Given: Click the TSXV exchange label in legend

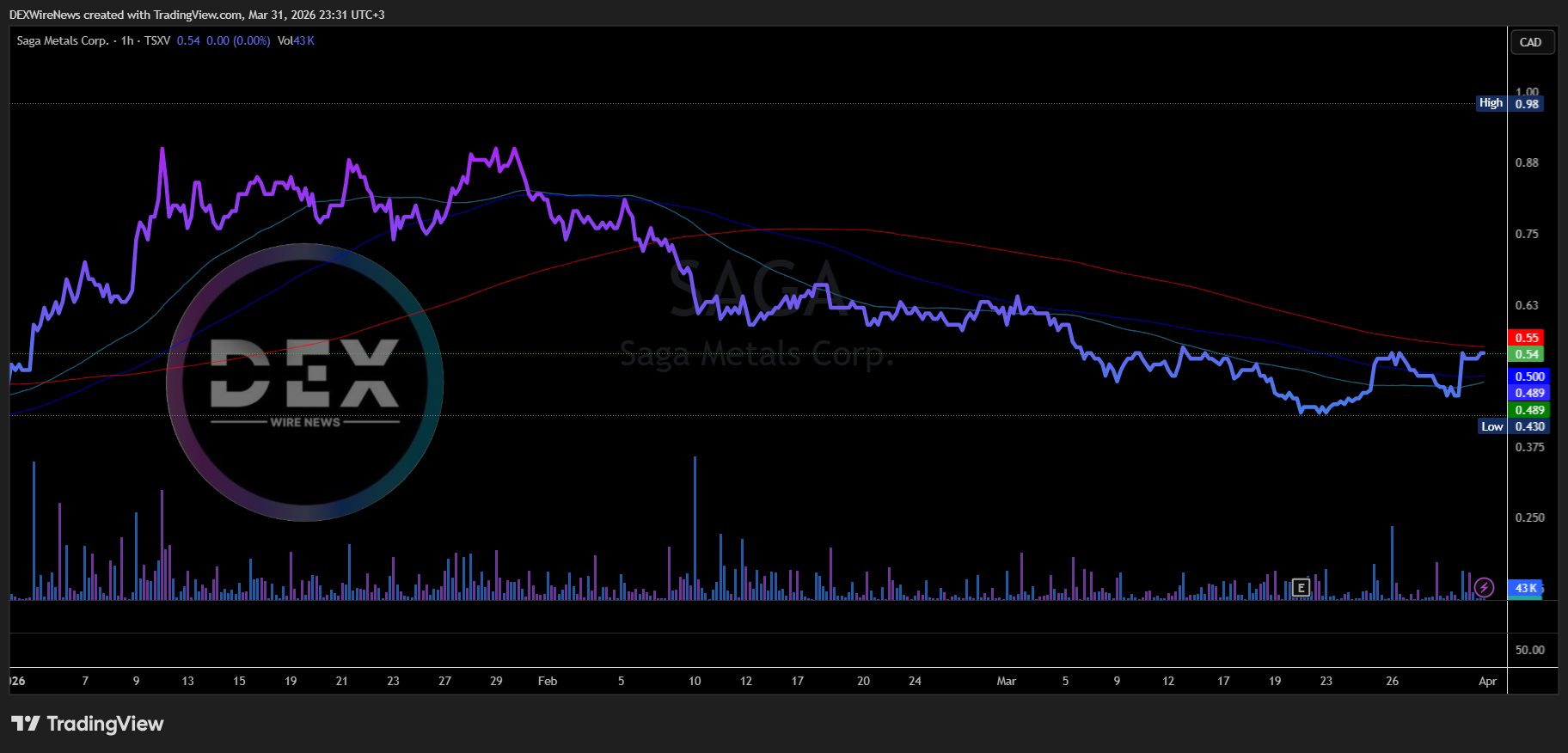Looking at the screenshot, I should (x=157, y=40).
